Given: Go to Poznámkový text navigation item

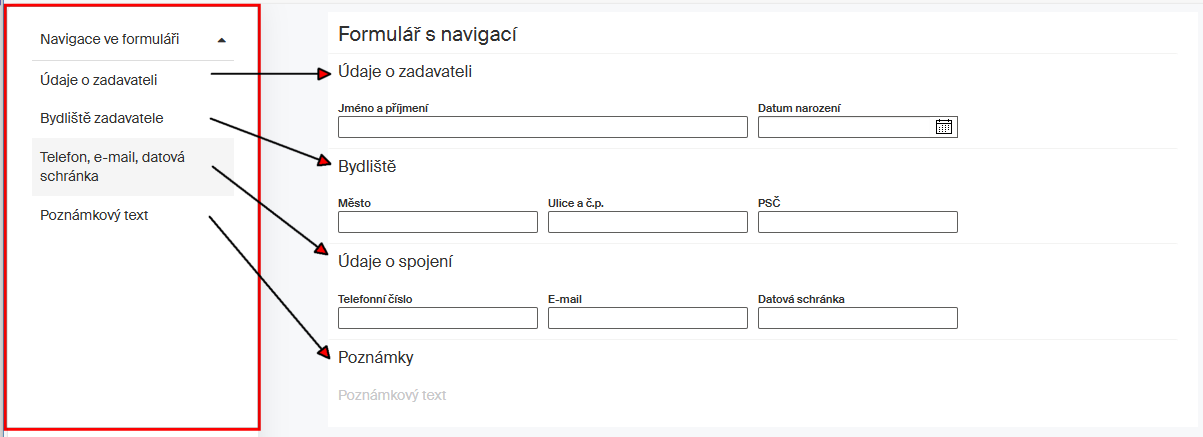Looking at the screenshot, I should pos(94,214).
